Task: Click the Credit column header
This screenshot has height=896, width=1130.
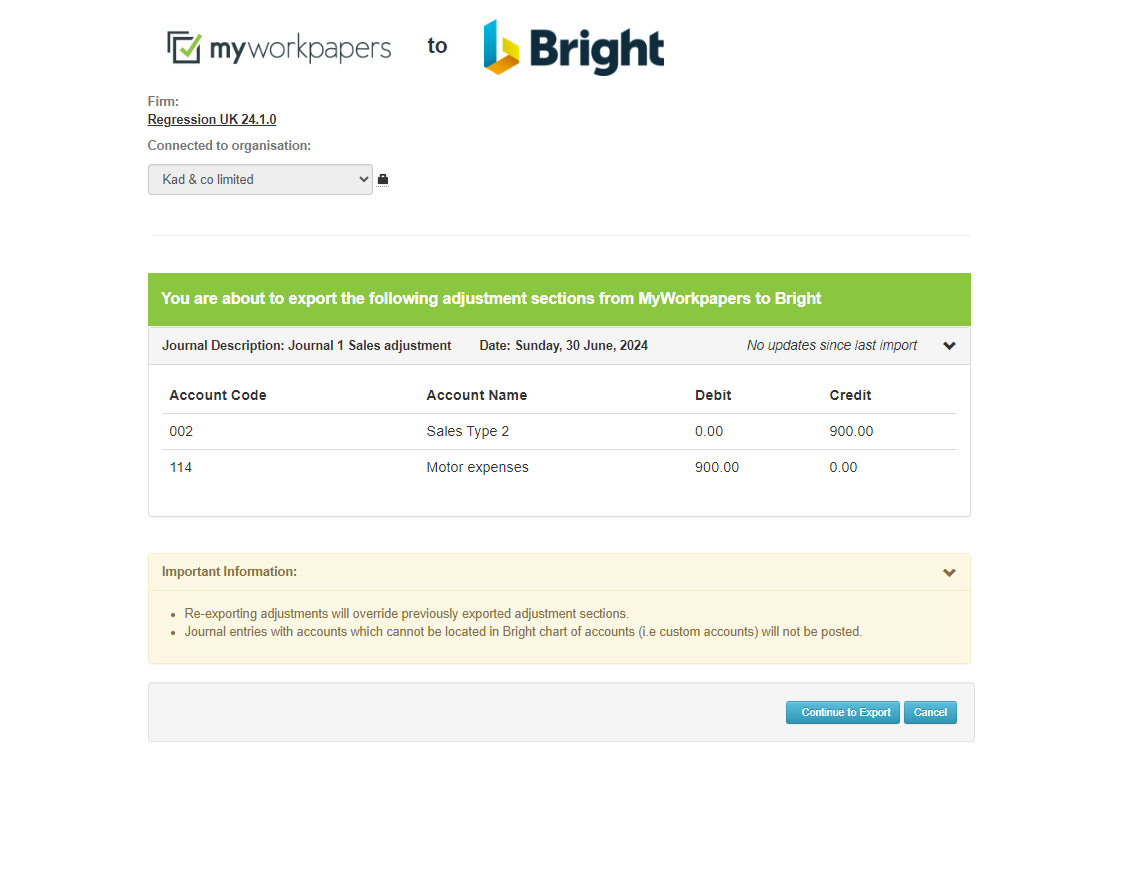Action: 850,395
